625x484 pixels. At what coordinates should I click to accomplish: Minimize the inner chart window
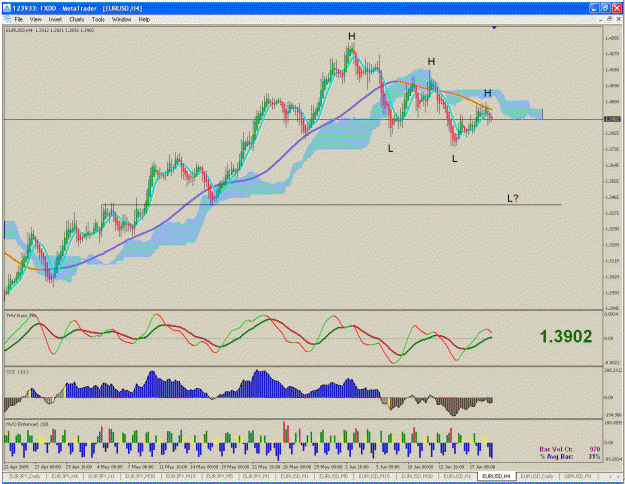click(x=601, y=19)
